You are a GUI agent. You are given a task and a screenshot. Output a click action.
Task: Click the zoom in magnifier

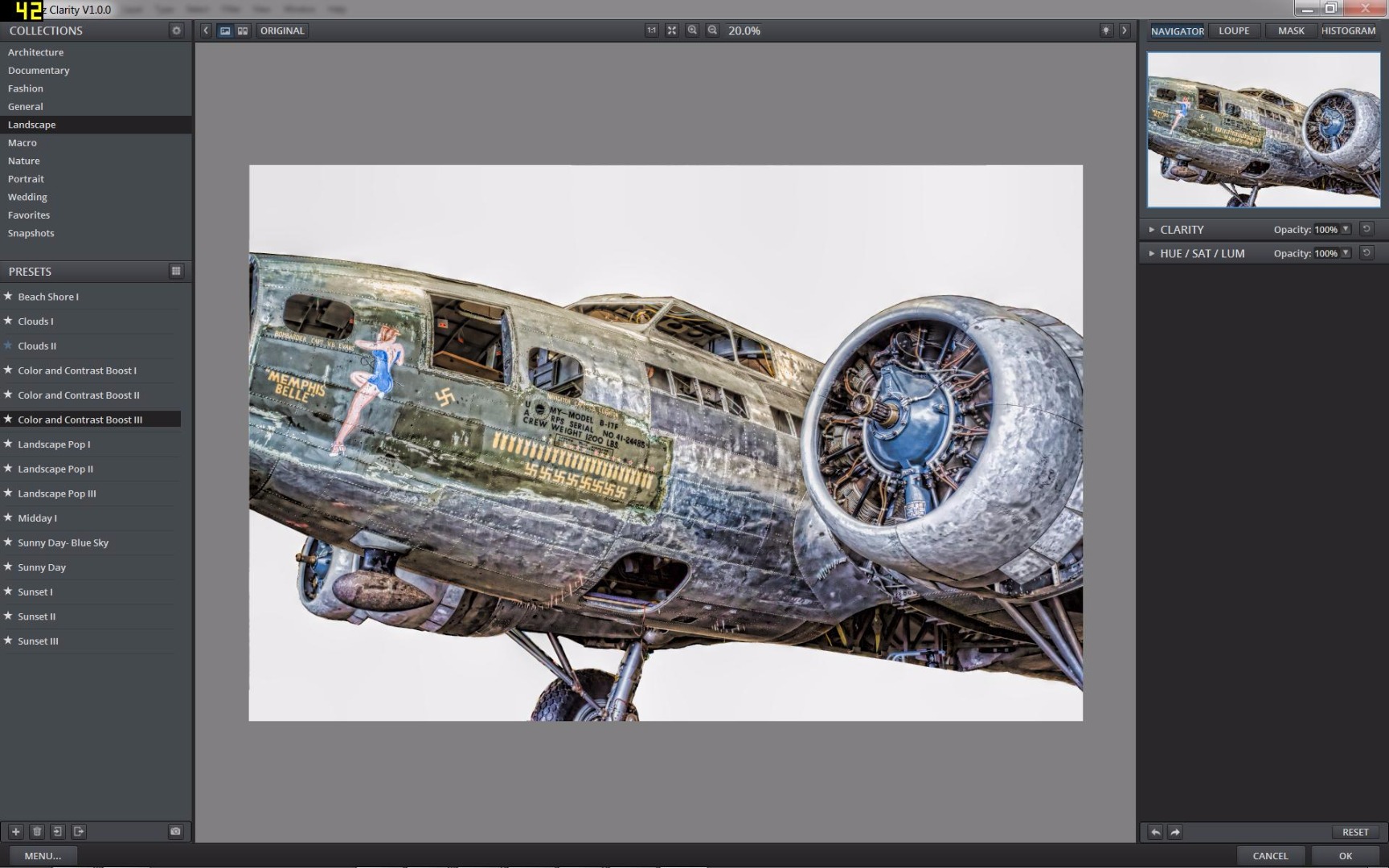click(692, 31)
